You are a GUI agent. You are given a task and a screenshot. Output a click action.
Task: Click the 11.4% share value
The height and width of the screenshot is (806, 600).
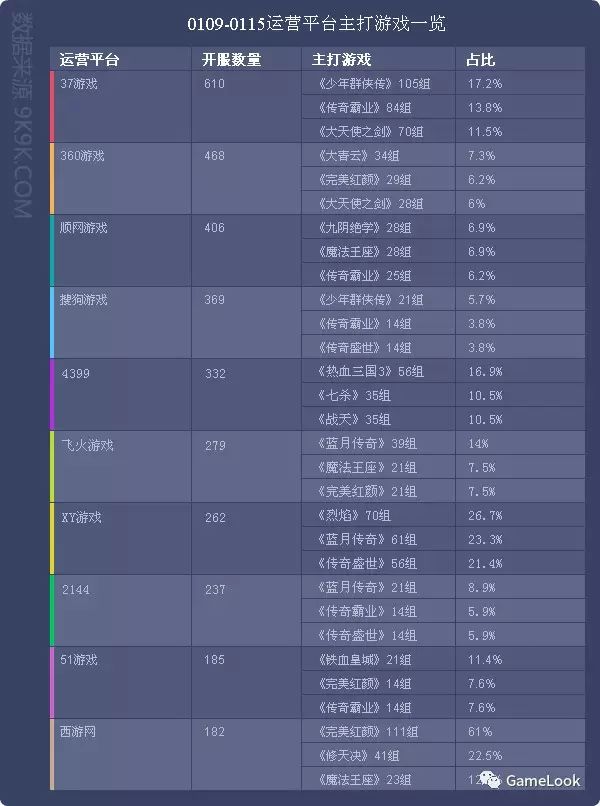[x=485, y=660]
